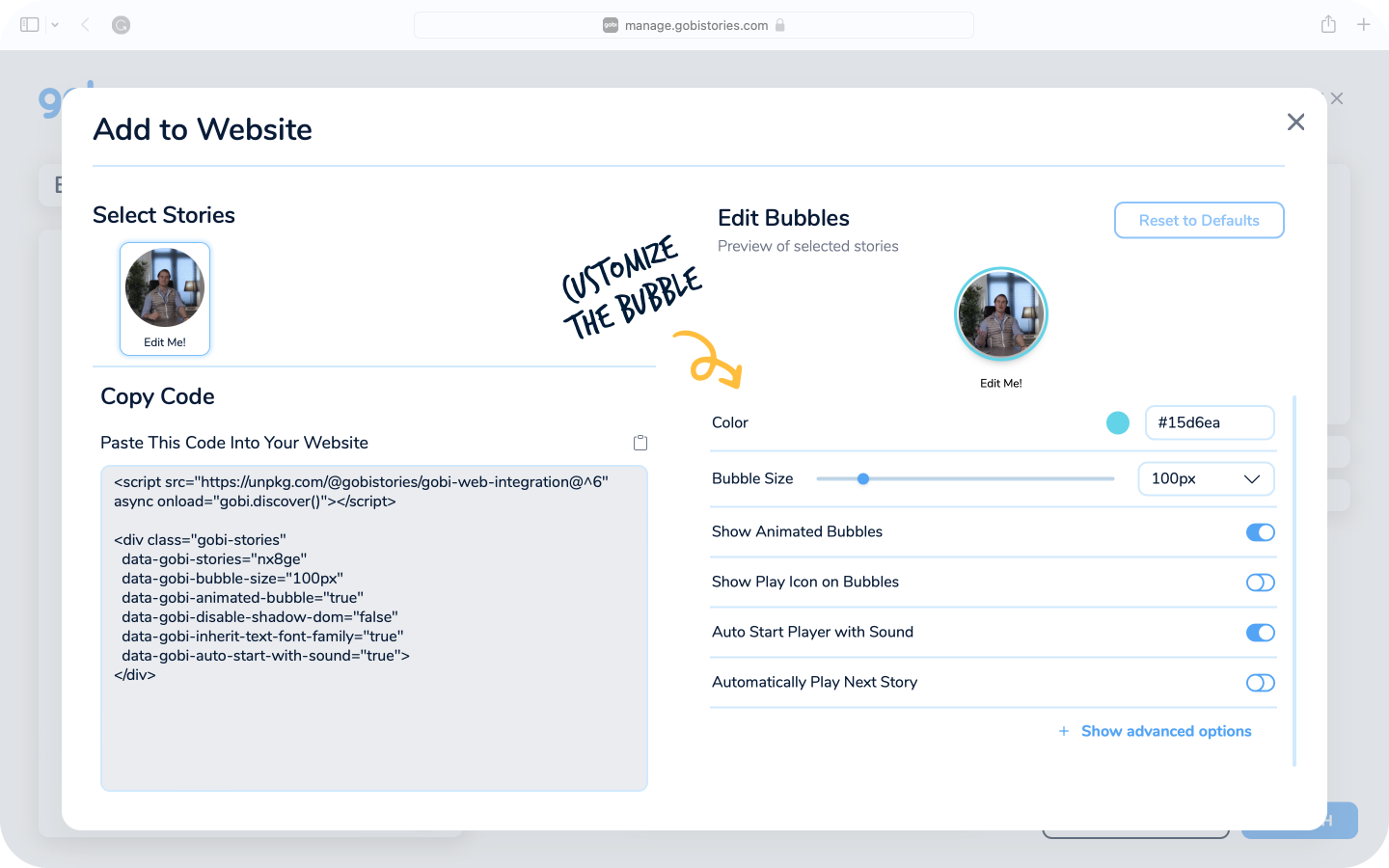Screen dimensions: 1389x868
Task: Enable Show Play Icon on Bubbles
Action: pos(1261,583)
